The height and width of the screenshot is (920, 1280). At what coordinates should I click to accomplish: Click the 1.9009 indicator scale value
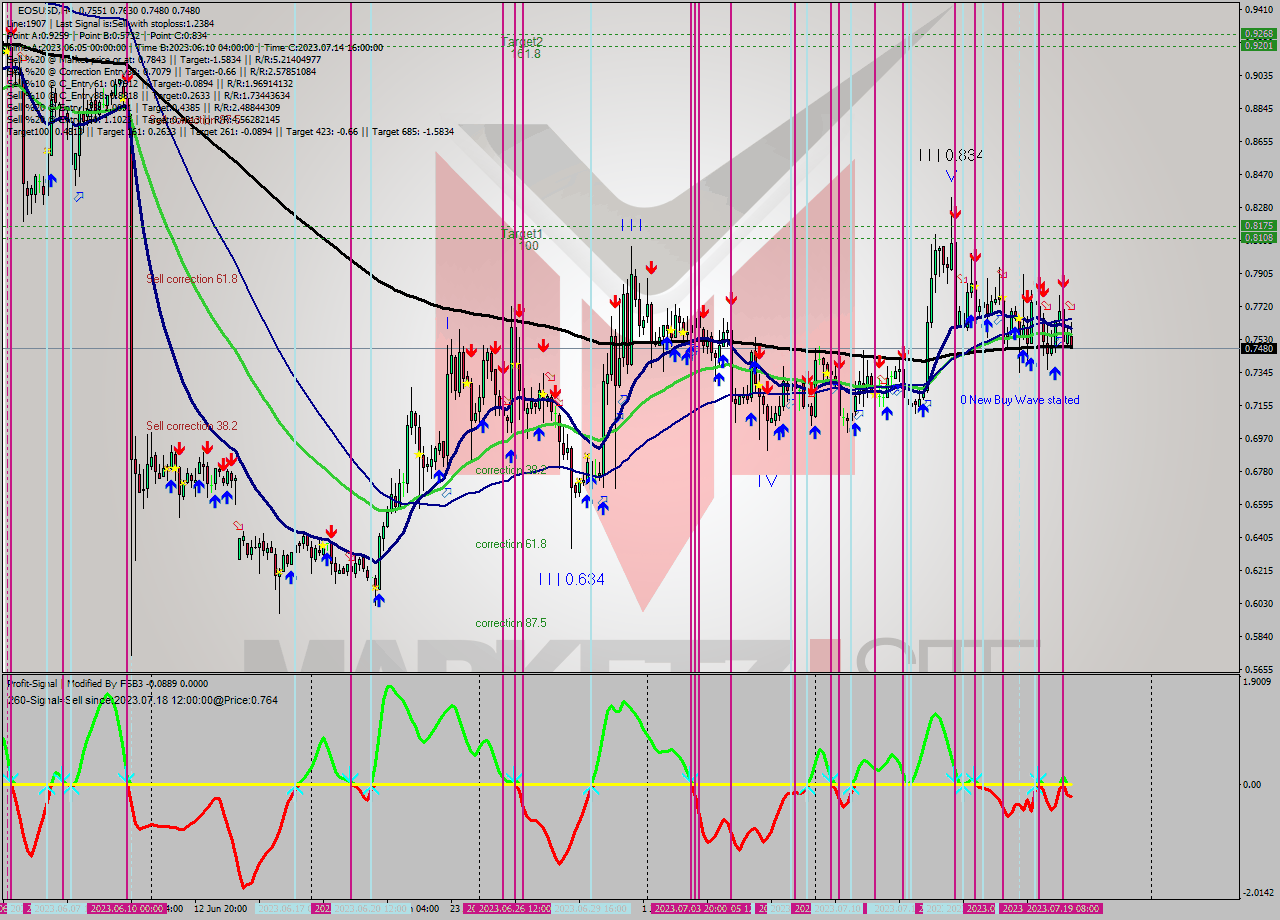[x=1258, y=682]
